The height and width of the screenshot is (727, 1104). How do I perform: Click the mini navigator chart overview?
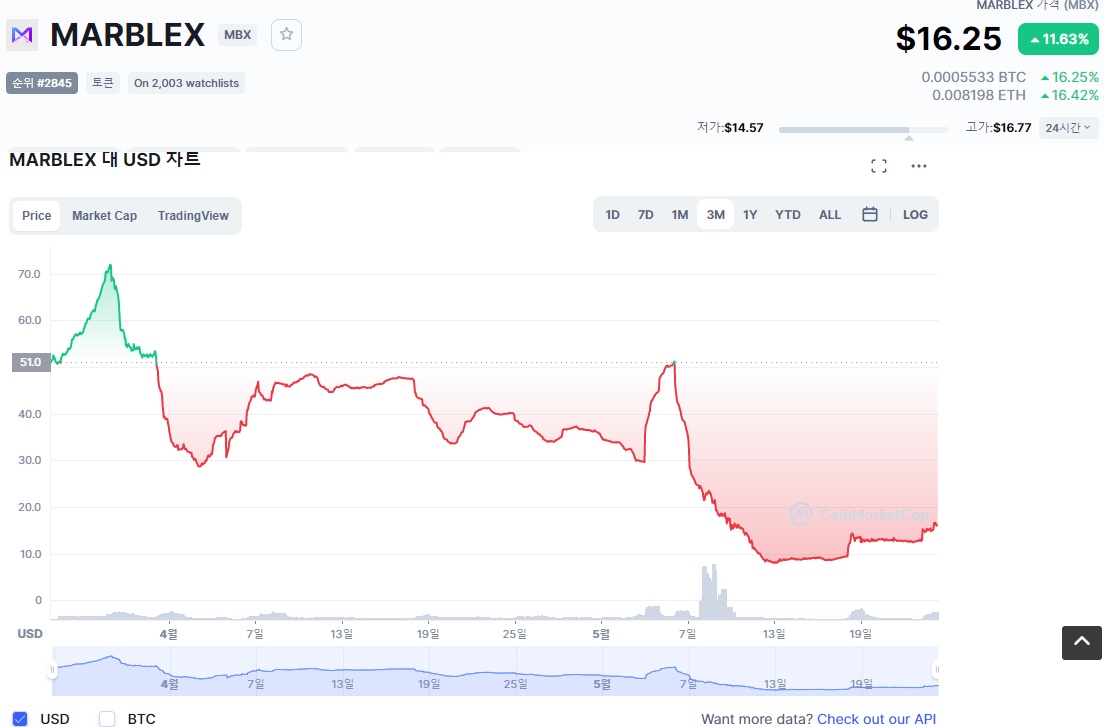pyautogui.click(x=494, y=671)
